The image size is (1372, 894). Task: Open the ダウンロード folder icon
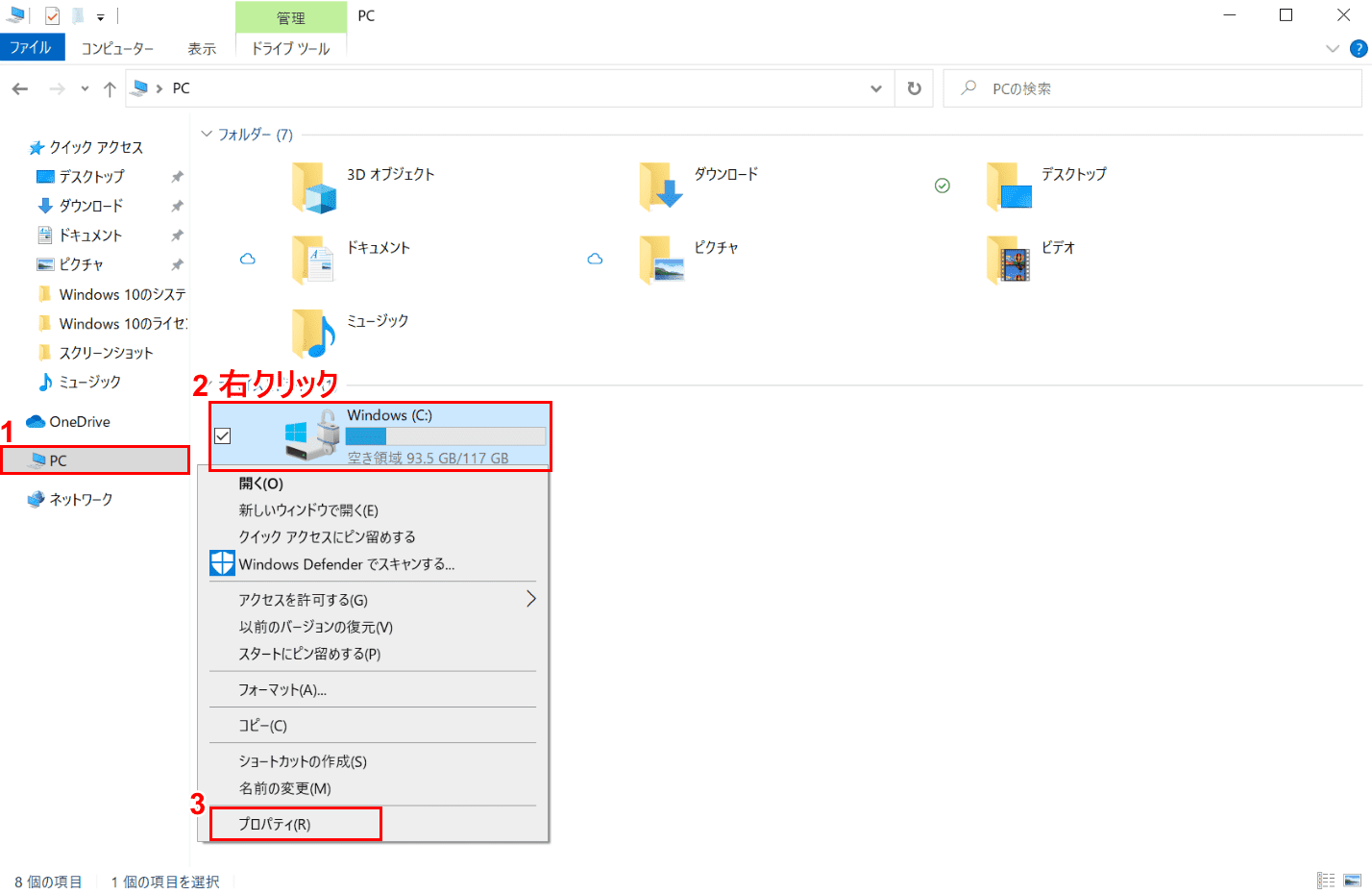tap(661, 186)
